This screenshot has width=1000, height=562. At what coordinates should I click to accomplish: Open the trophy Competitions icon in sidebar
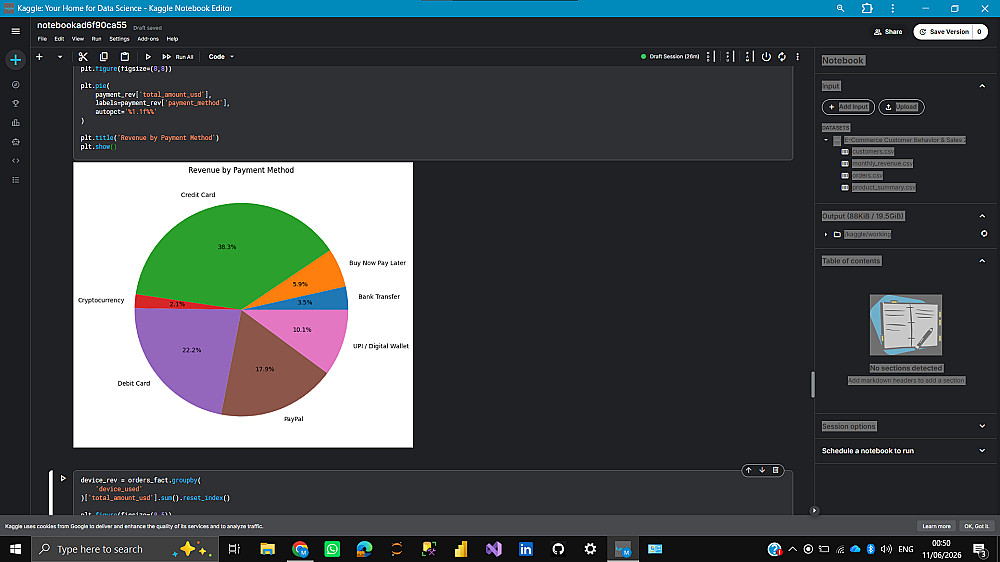point(16,103)
